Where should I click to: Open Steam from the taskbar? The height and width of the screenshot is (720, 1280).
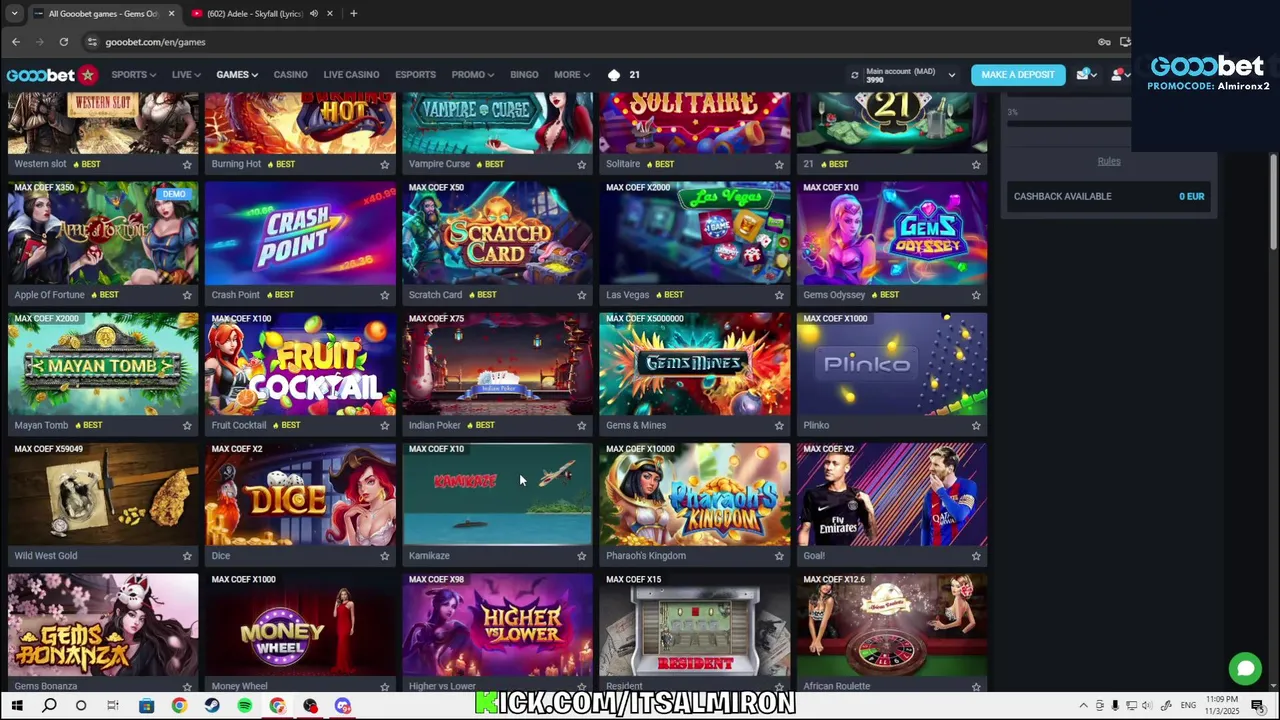tap(212, 706)
